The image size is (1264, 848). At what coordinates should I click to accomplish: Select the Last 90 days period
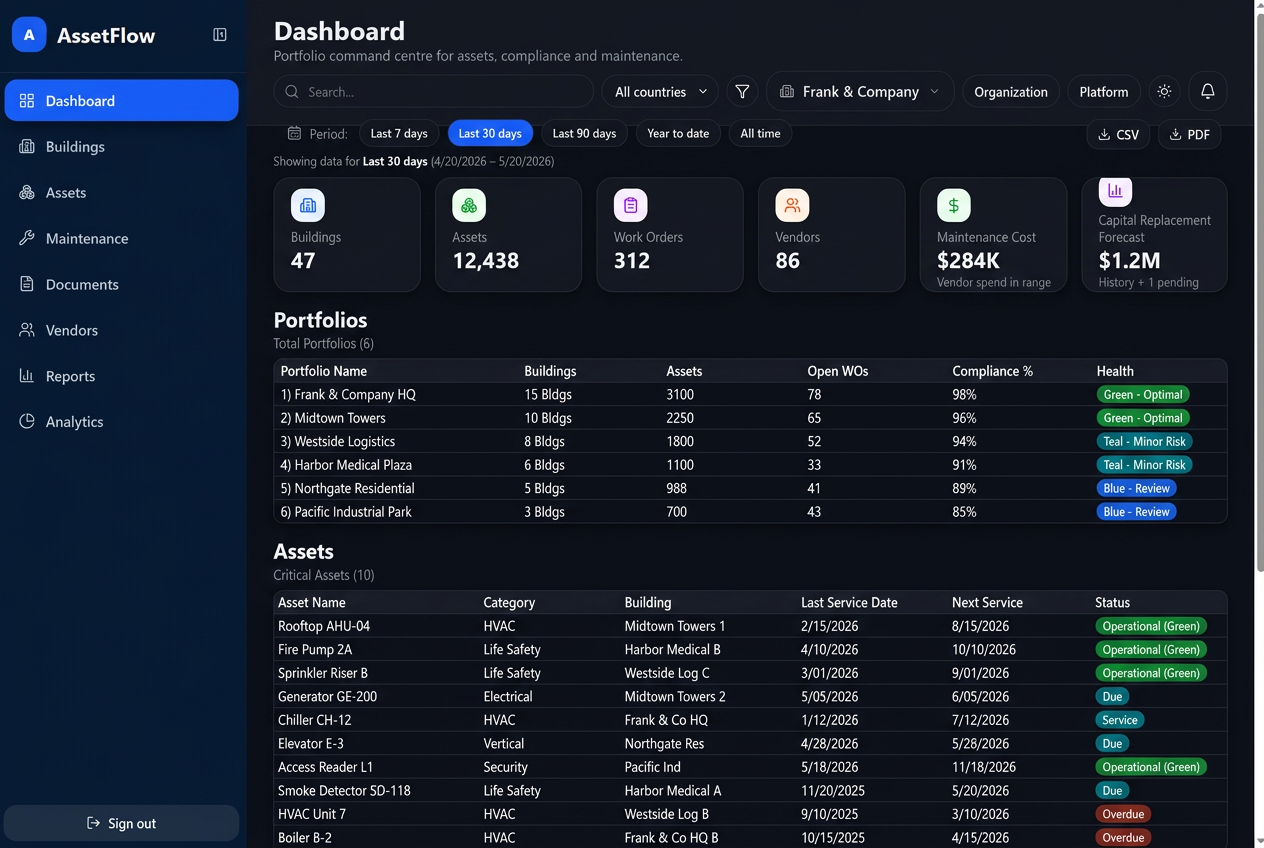(x=584, y=133)
